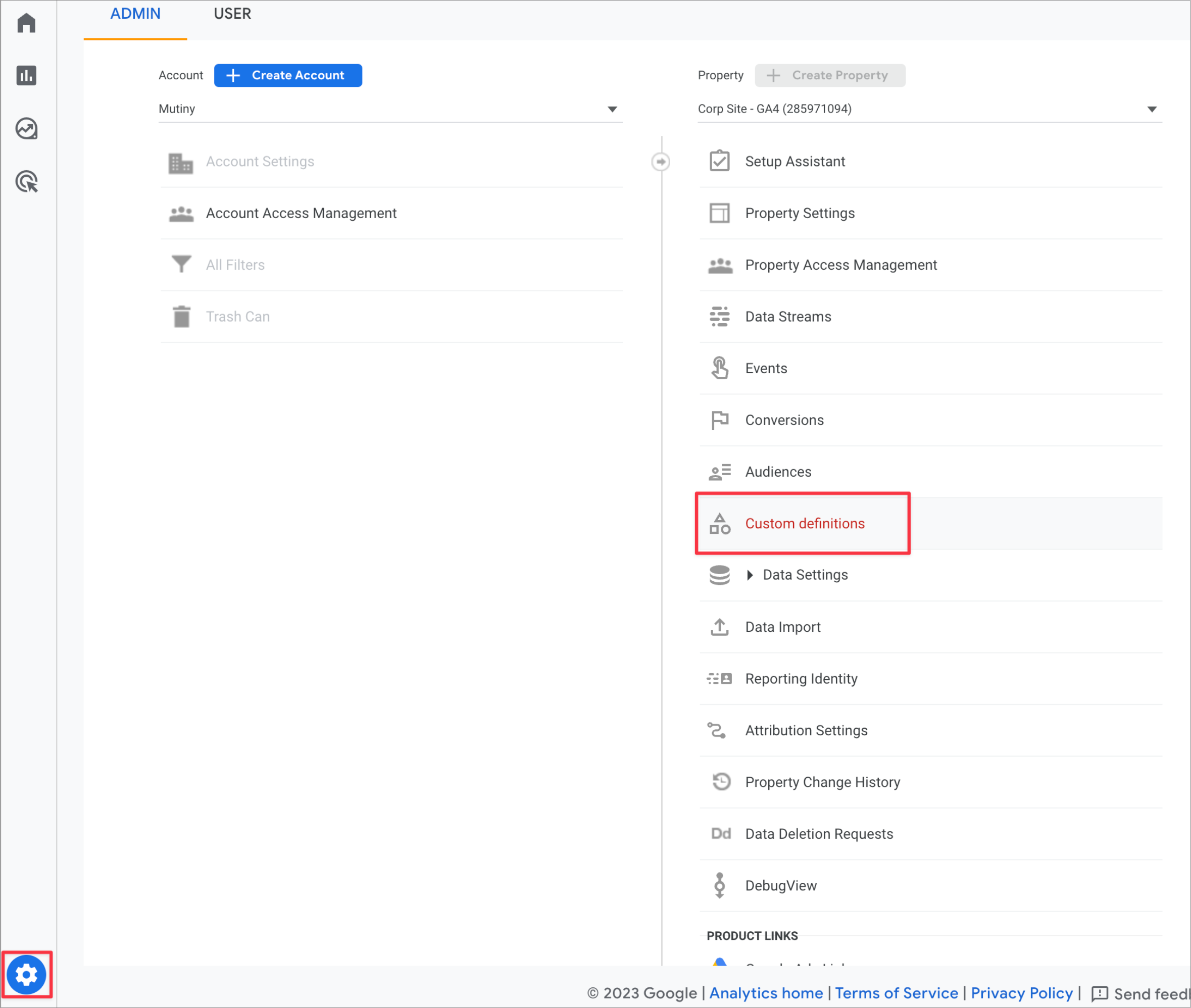Click the Data Streams icon
Screen dimensions: 1191x1008
[720, 317]
